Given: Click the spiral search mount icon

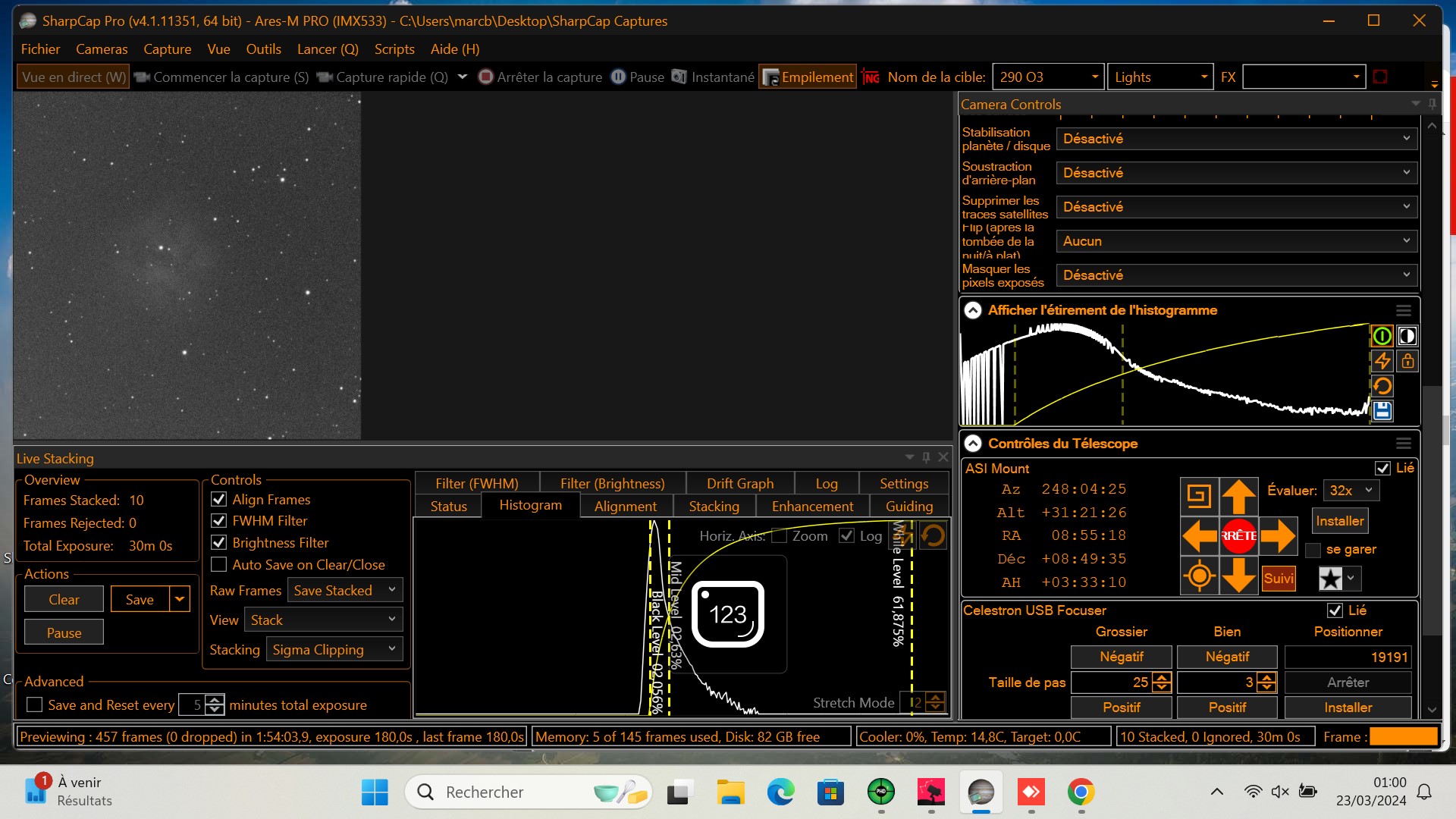Looking at the screenshot, I should [x=1199, y=497].
